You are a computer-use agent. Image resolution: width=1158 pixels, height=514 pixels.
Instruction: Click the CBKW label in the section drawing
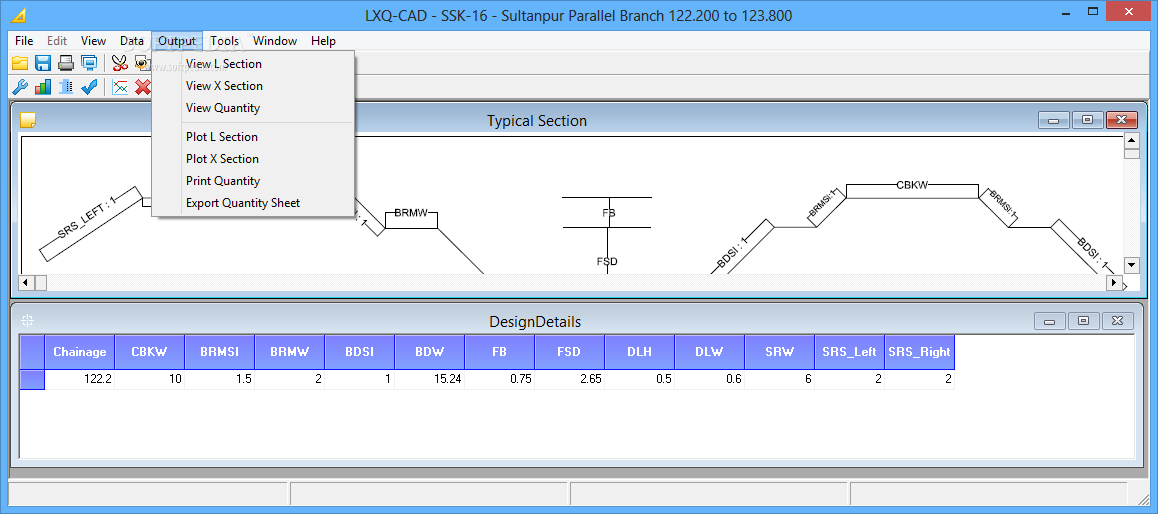coord(912,185)
